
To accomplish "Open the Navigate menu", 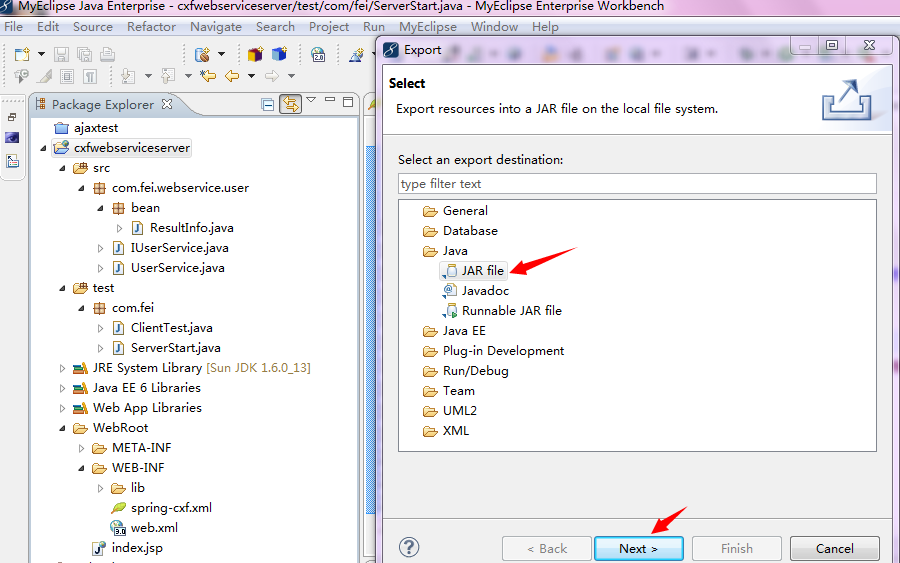I will pyautogui.click(x=216, y=27).
